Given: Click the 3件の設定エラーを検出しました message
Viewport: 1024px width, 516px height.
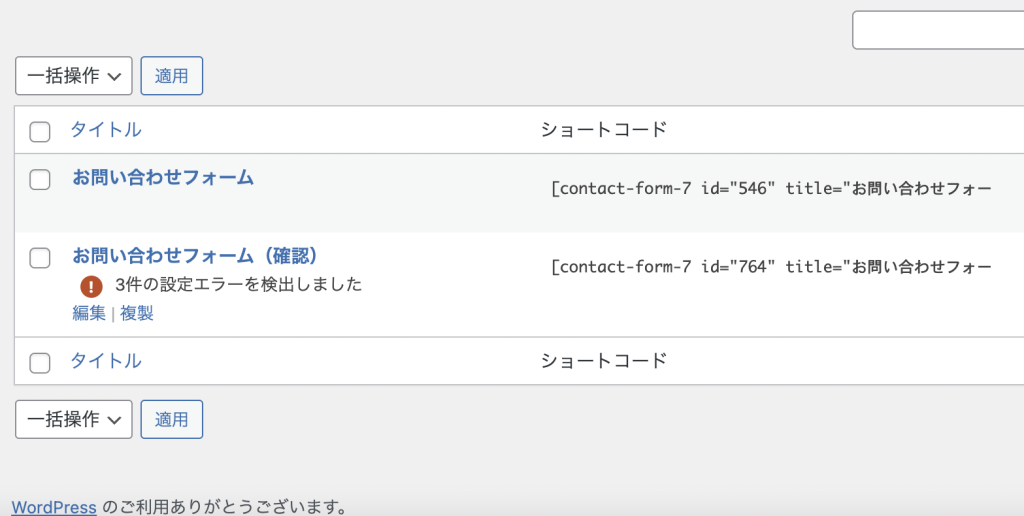Looking at the screenshot, I should pyautogui.click(x=238, y=285).
